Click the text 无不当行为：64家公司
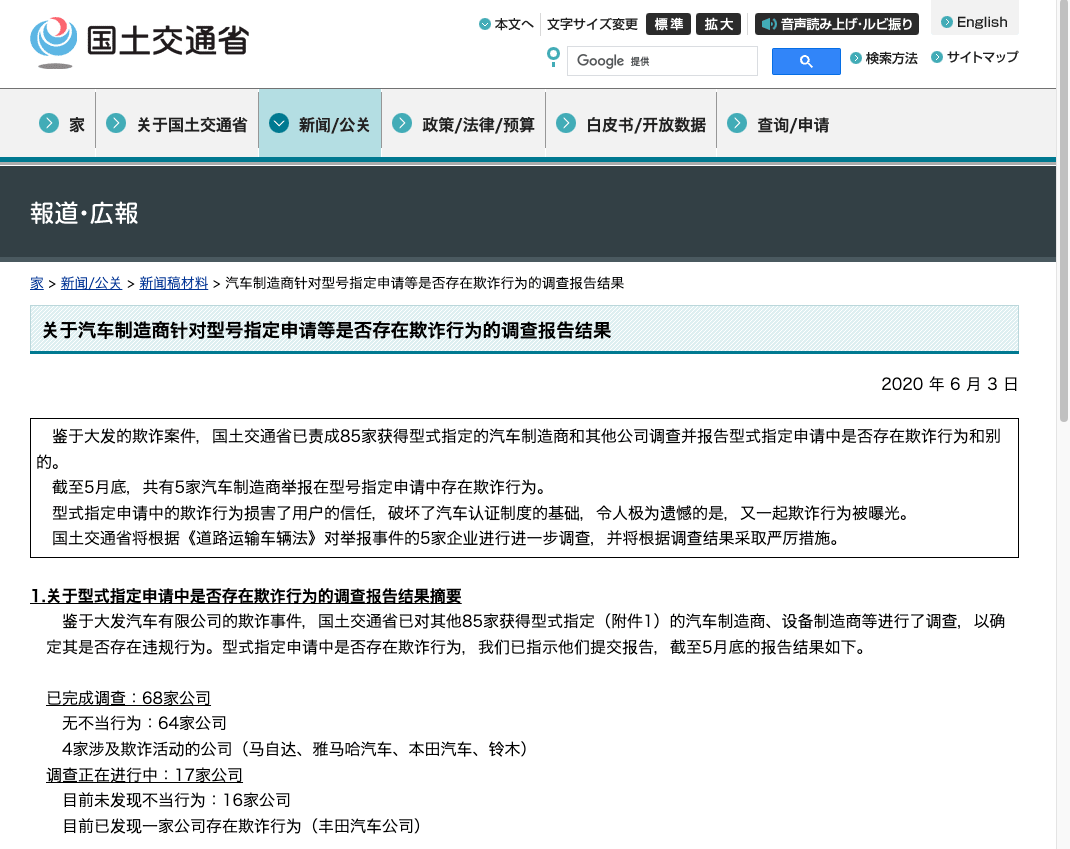The height and width of the screenshot is (849, 1070). pos(144,723)
